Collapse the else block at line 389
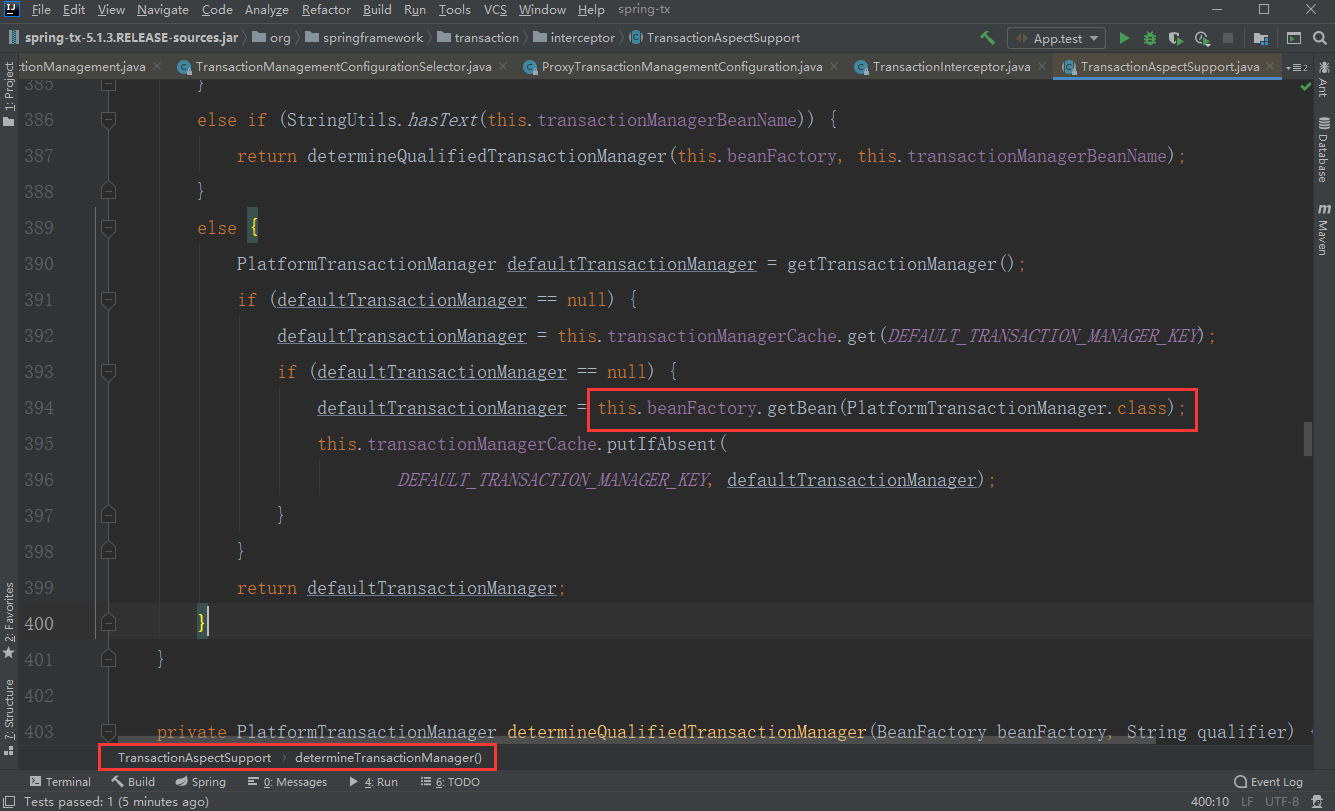Screen dimensions: 1335x811 [x=108, y=227]
